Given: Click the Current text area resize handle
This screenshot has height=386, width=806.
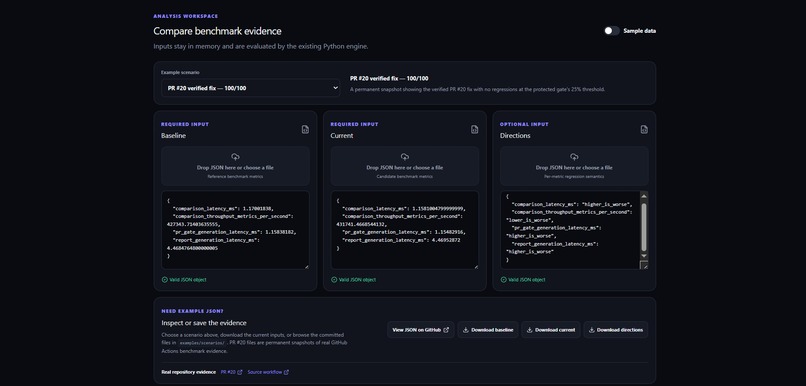Looking at the screenshot, I should point(476,266).
